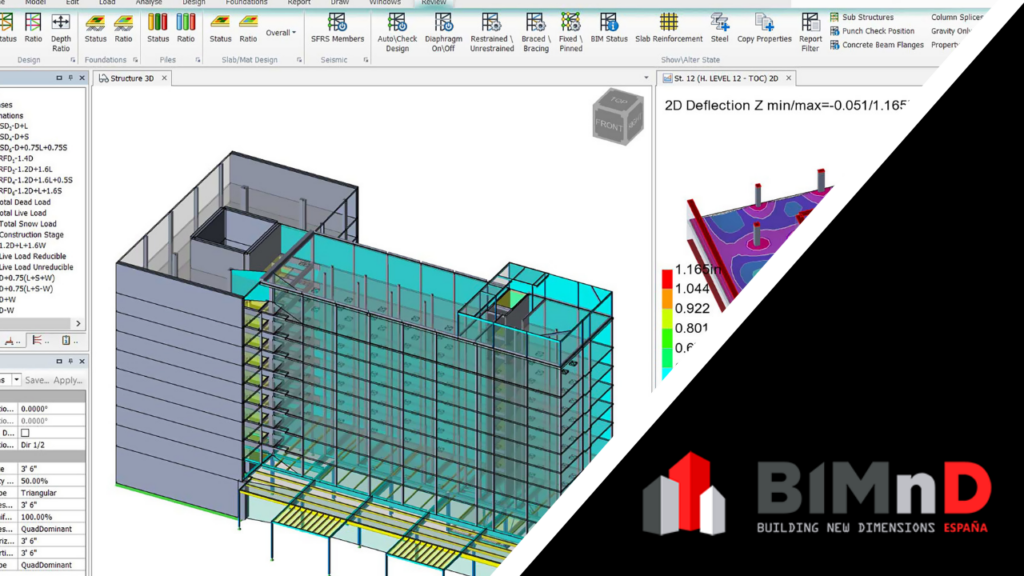
Task: Open the dropdown beside the Save button
Action: point(17,380)
